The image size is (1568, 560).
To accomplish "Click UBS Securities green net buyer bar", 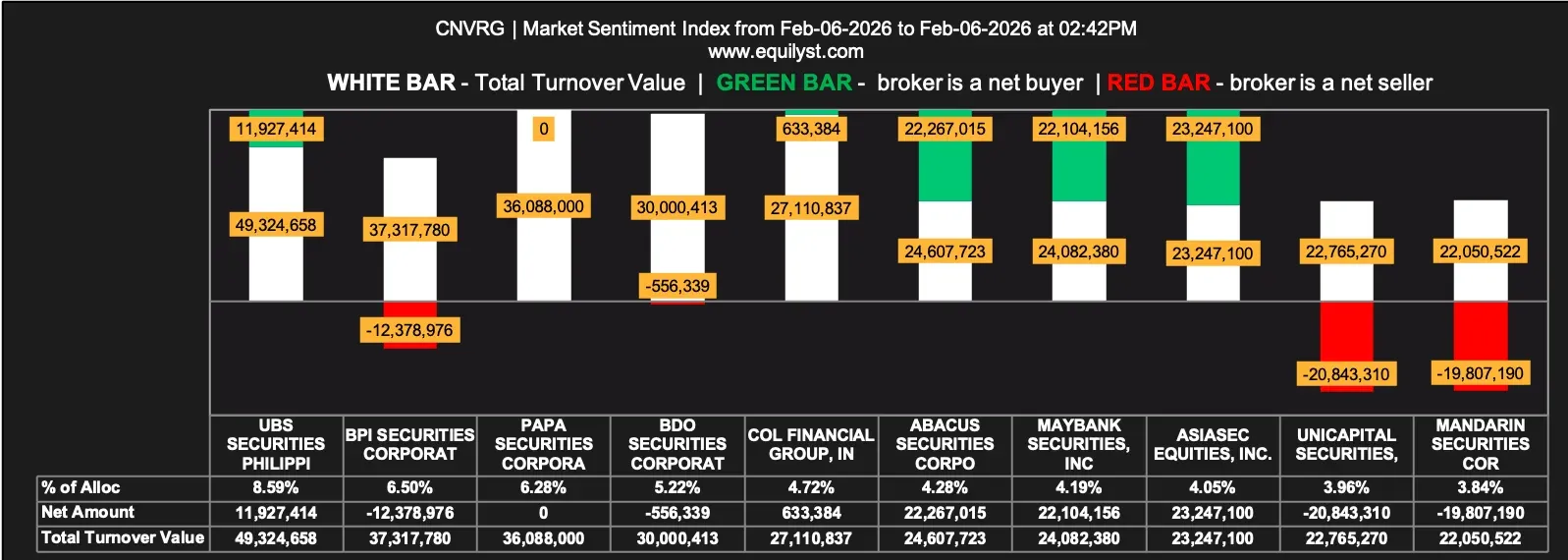I will click(x=276, y=143).
